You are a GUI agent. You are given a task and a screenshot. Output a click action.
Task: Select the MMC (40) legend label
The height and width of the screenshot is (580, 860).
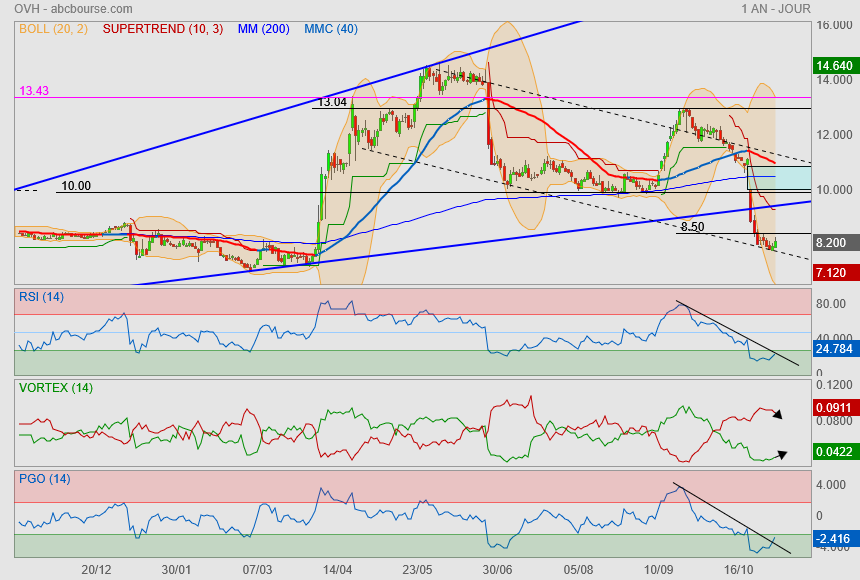coord(330,30)
